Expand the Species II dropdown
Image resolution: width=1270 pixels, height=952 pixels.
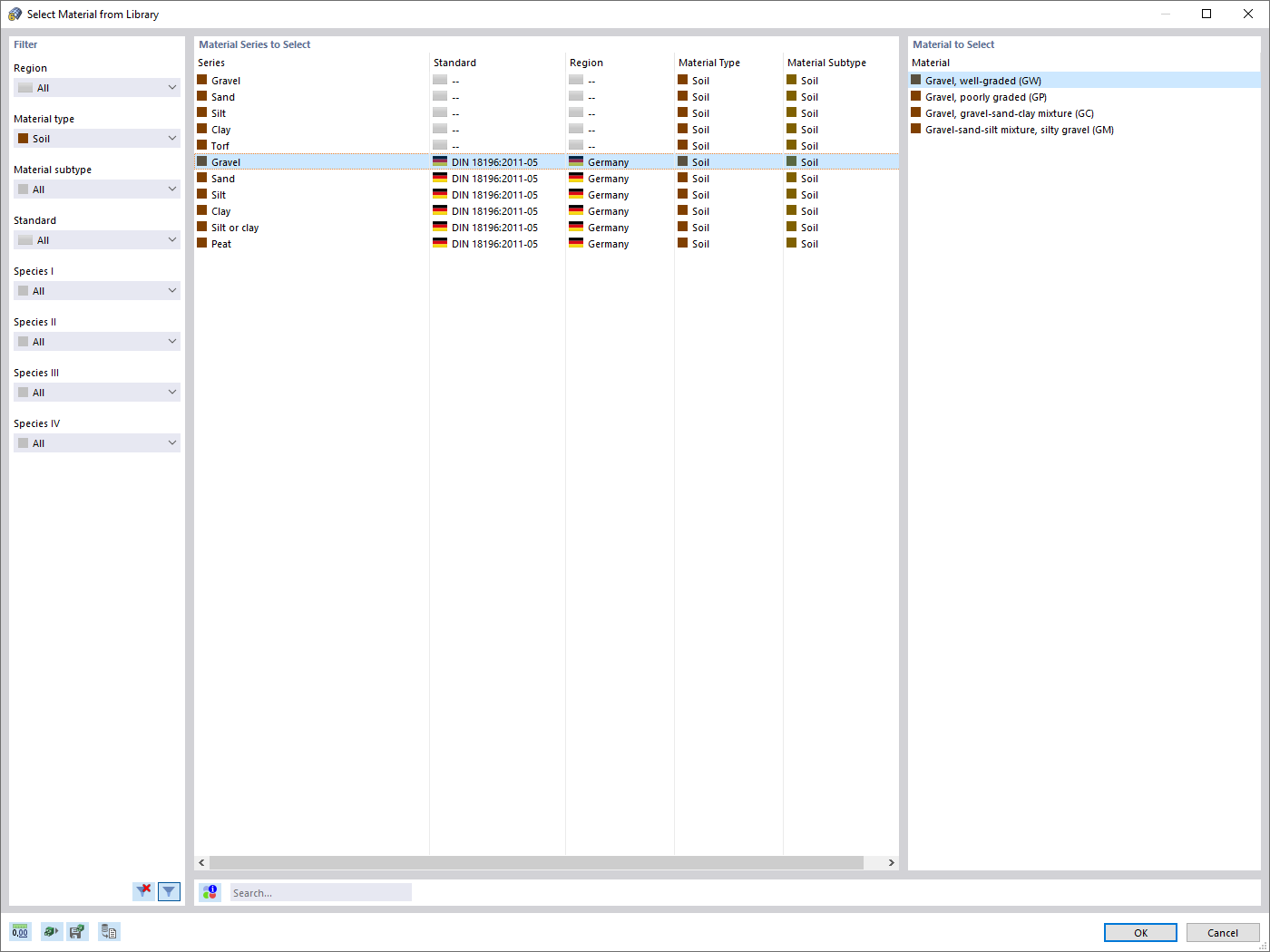[x=97, y=342]
